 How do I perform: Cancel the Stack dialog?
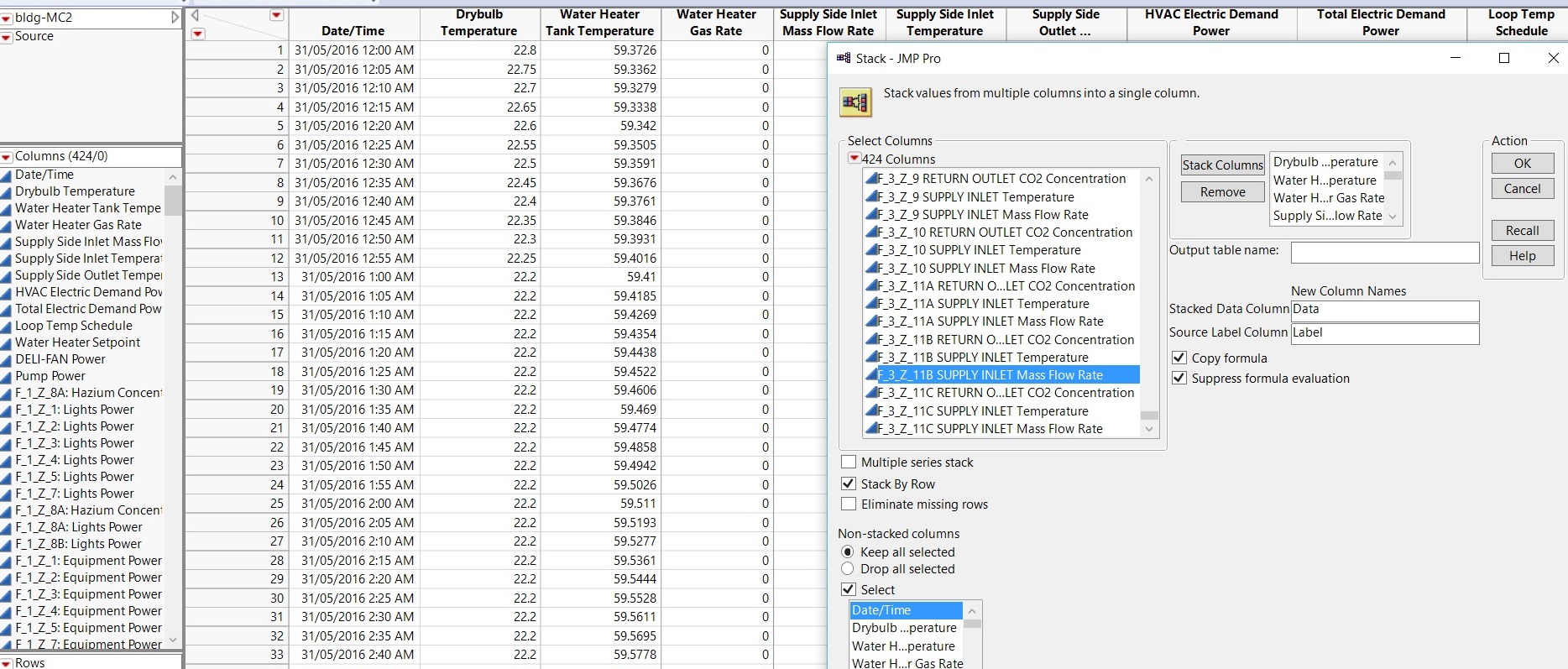pos(1523,189)
